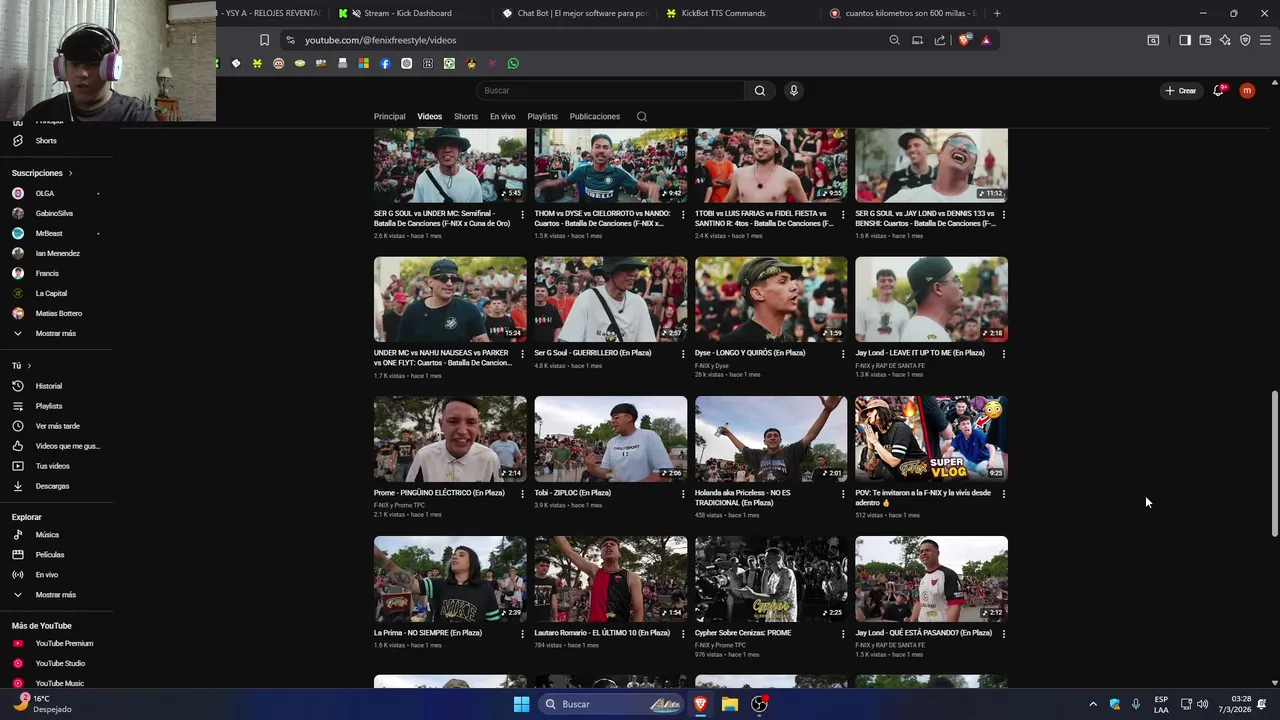Open Leo AI assistant icon
Viewport: 1280px width, 720px height.
1225,40
